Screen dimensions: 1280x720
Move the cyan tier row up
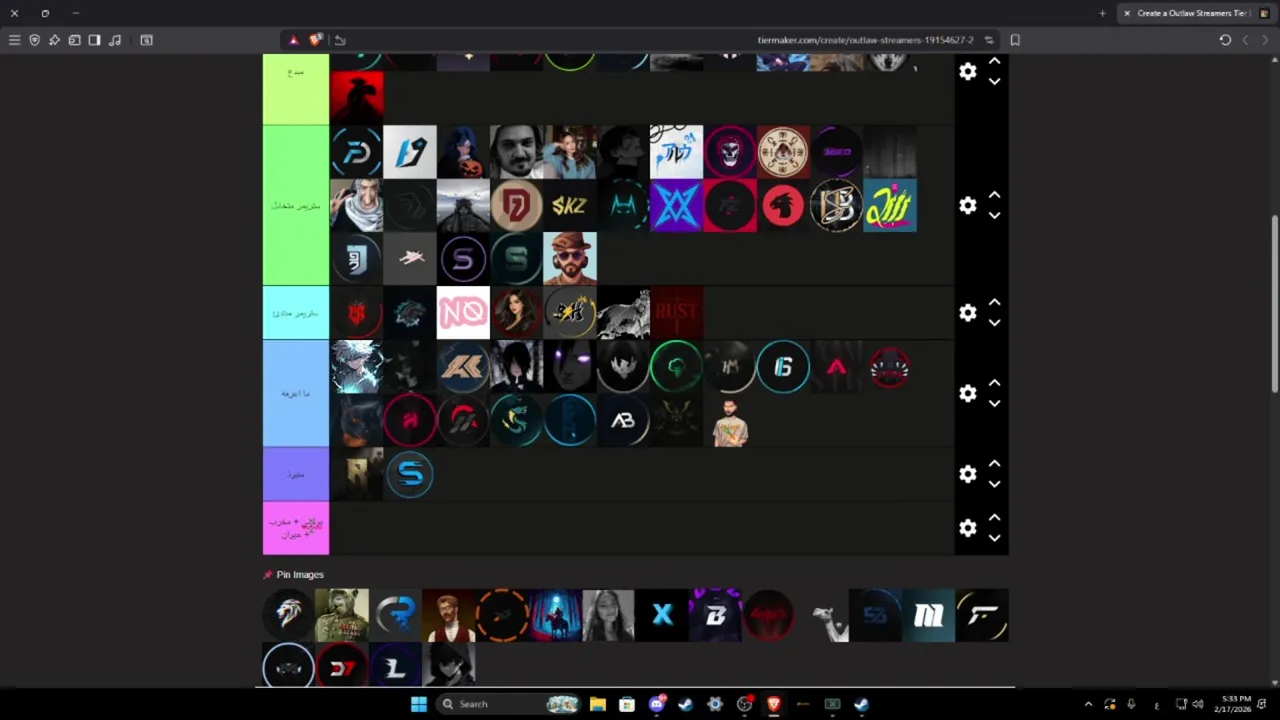(x=994, y=303)
